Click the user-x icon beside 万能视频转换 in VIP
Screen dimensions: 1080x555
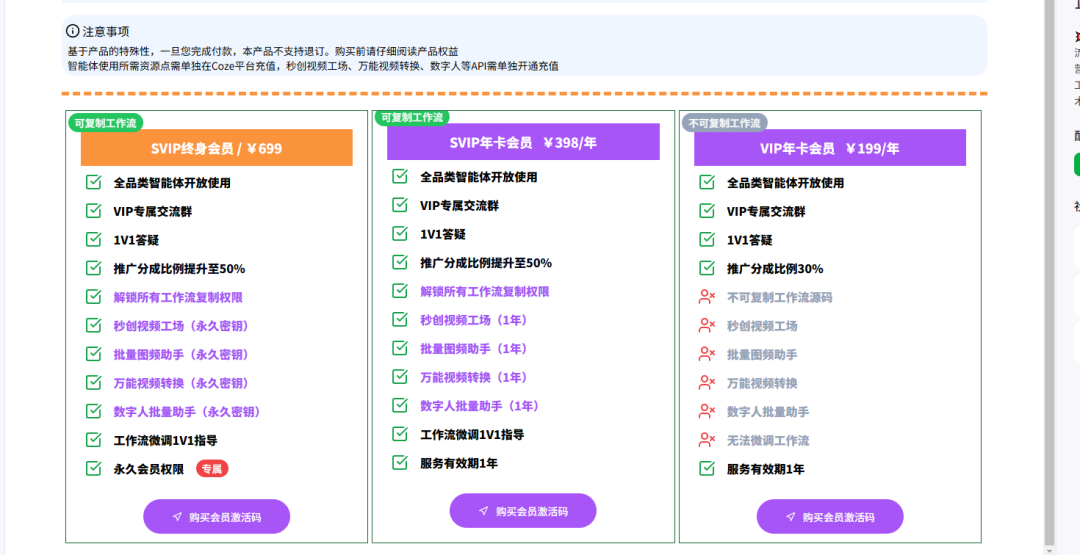pos(707,383)
